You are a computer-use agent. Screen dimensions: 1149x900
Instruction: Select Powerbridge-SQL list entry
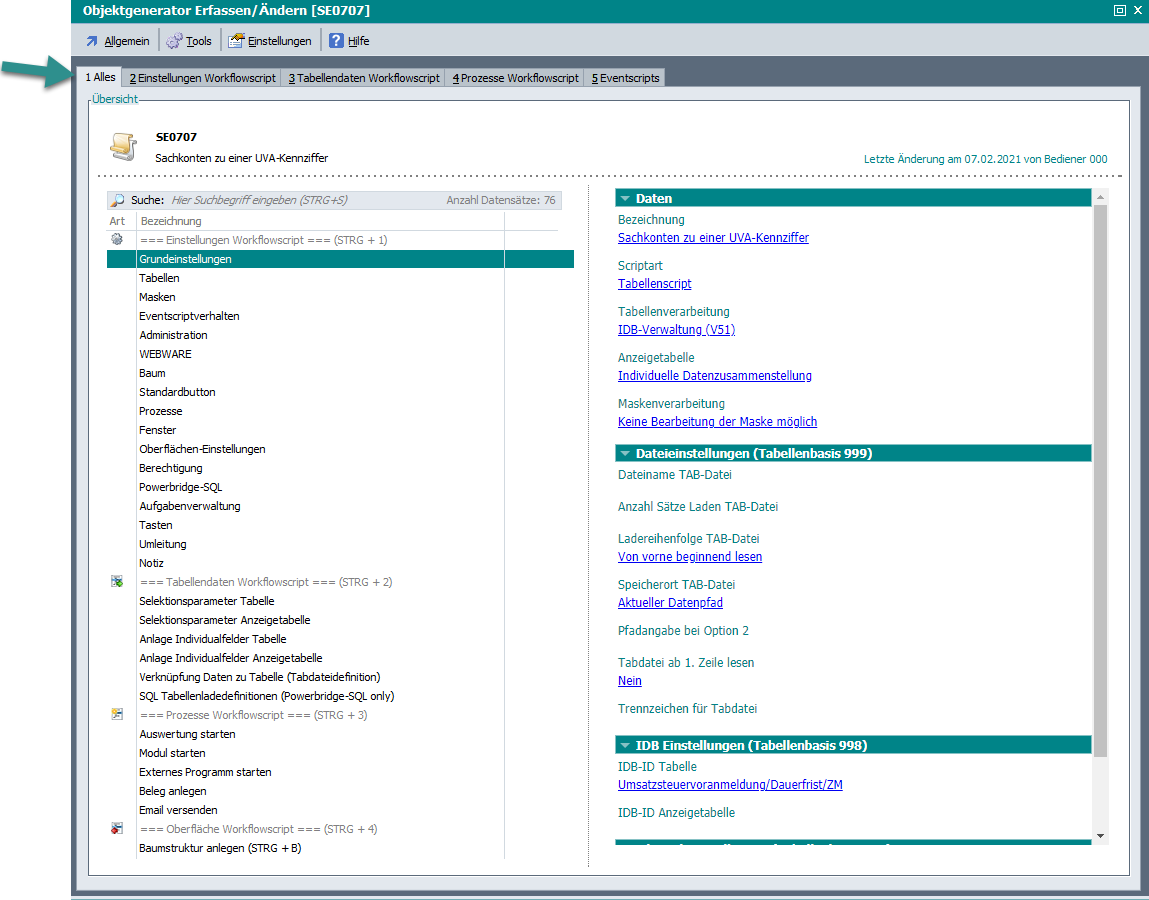[180, 487]
